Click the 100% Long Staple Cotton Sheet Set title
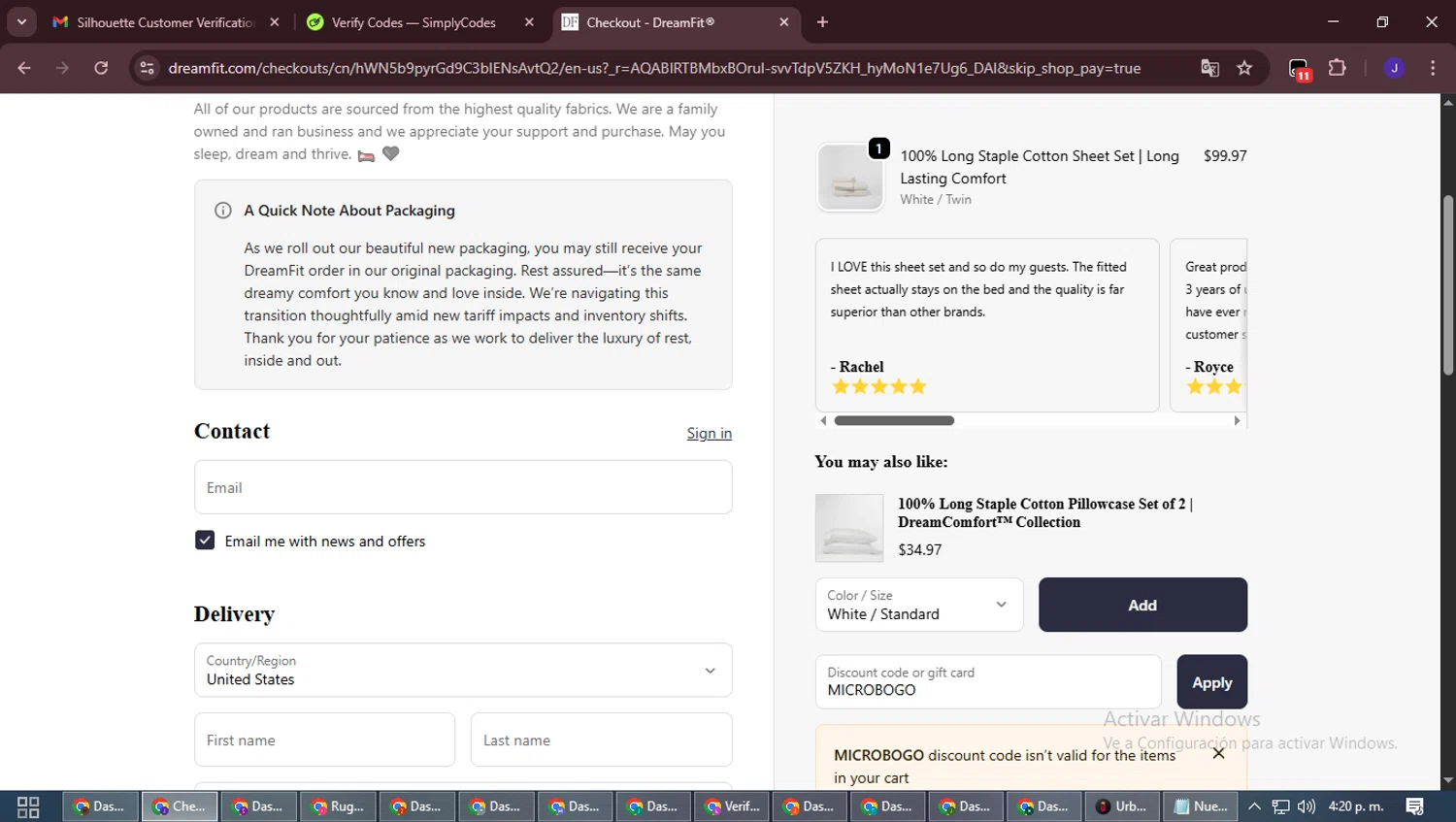This screenshot has height=822, width=1456. pos(1039,167)
